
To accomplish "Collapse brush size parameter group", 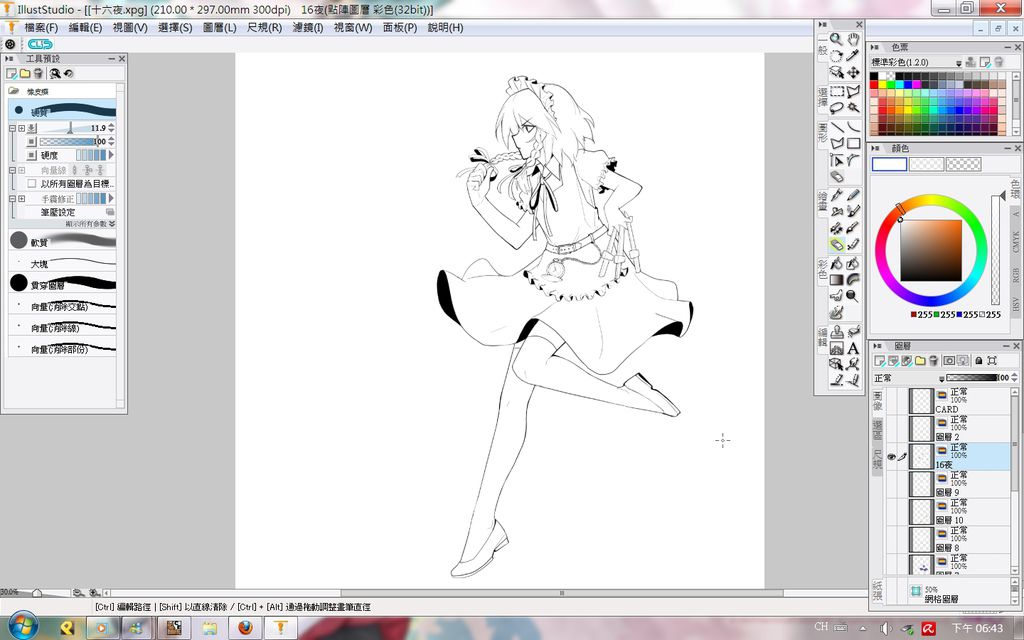I will coord(12,128).
